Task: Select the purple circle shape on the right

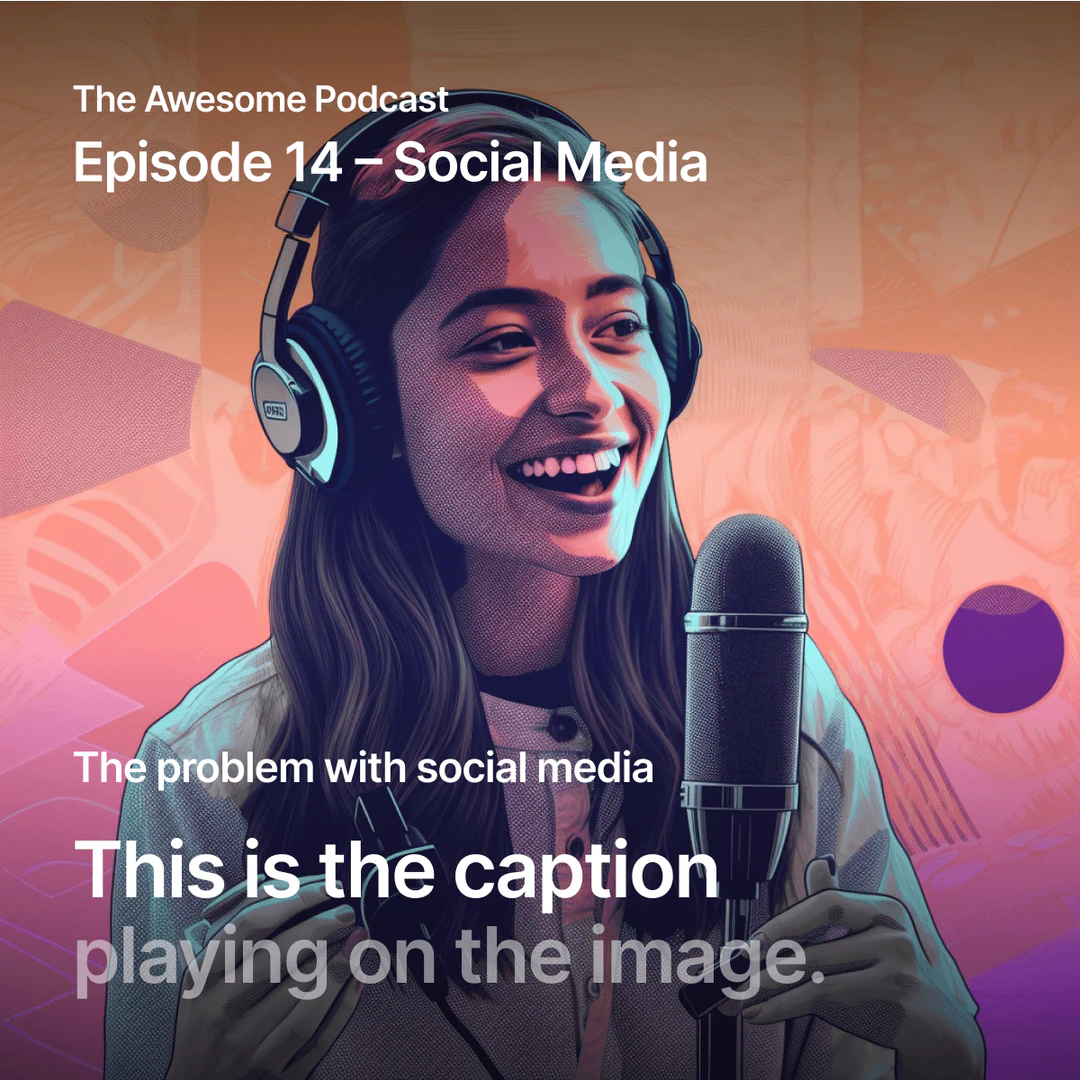Action: tap(1002, 650)
